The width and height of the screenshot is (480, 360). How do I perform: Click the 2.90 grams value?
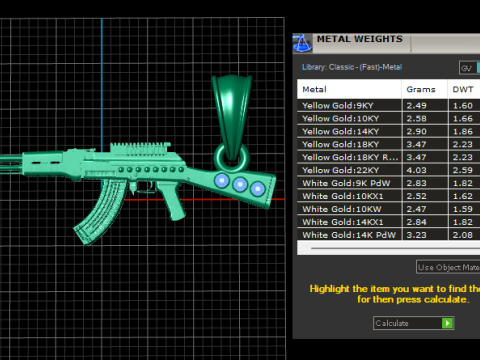[x=416, y=132]
